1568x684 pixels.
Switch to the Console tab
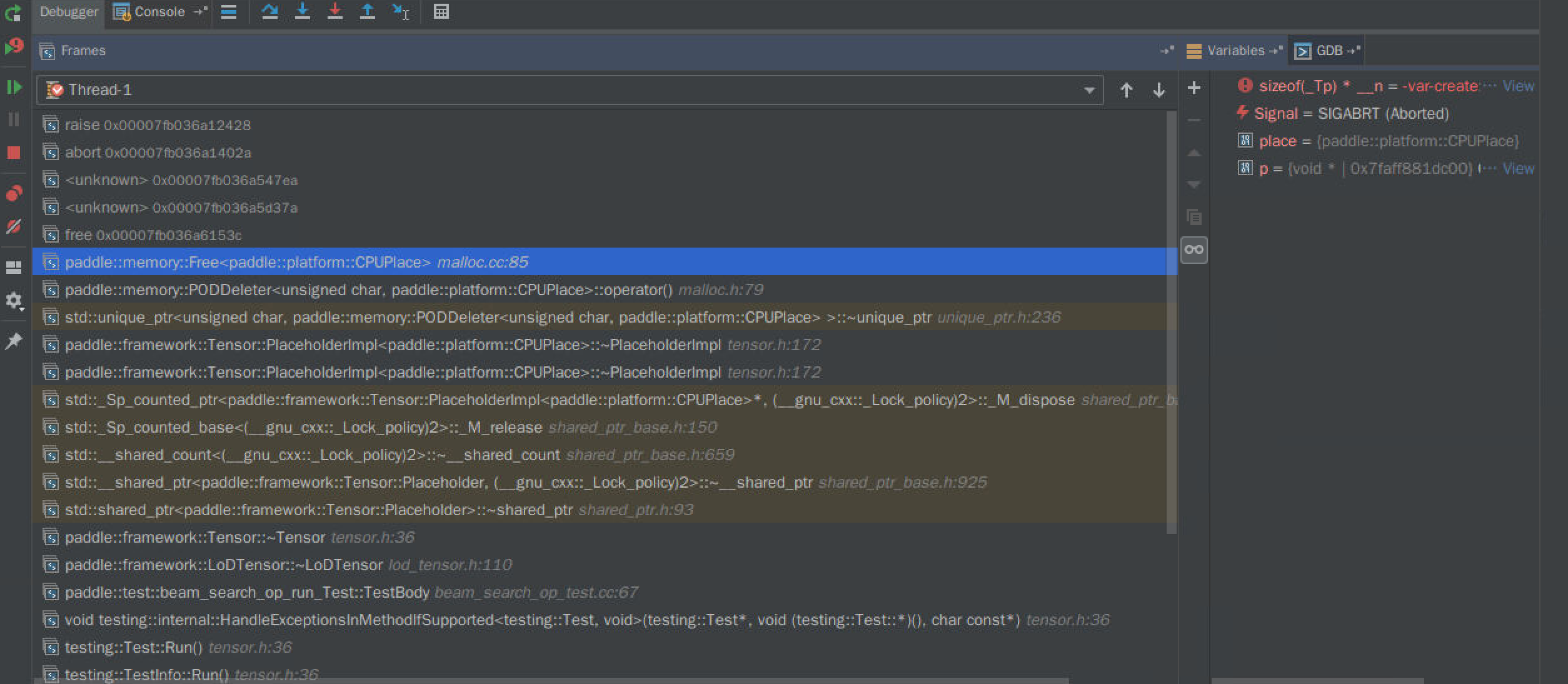159,12
